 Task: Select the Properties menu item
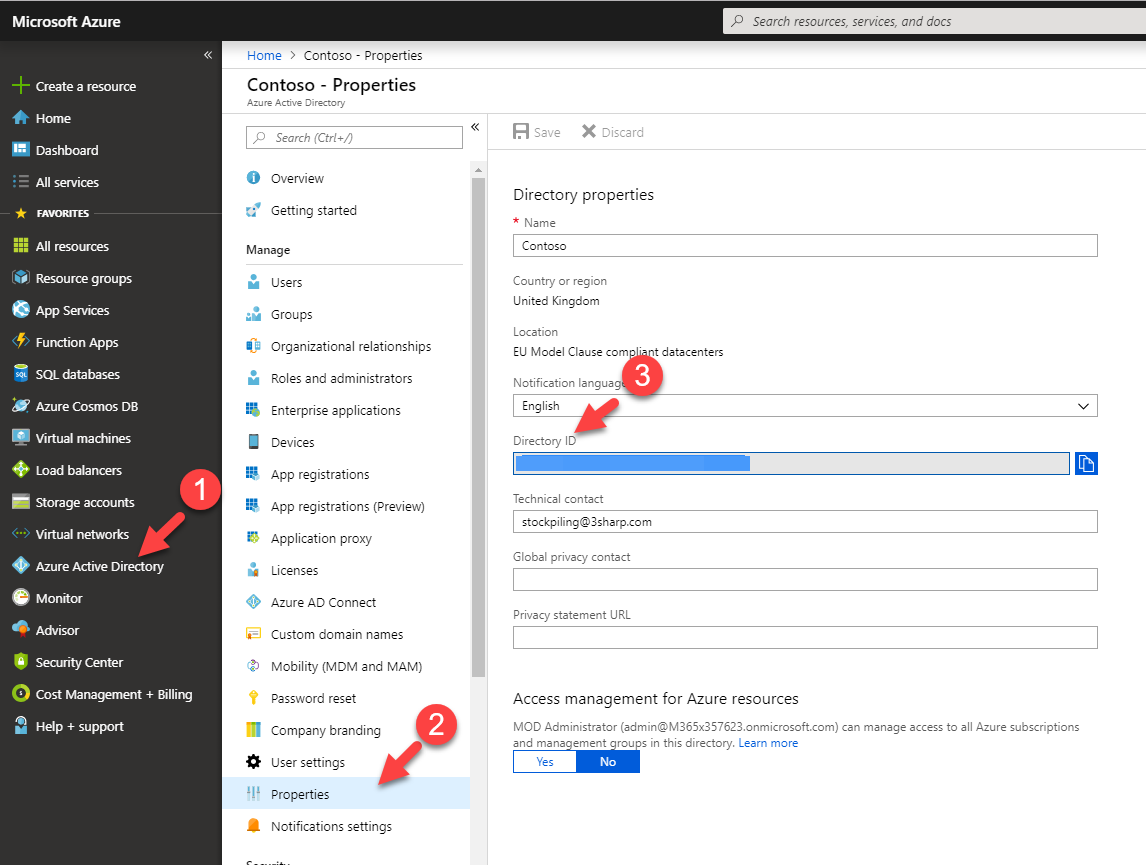[346, 794]
